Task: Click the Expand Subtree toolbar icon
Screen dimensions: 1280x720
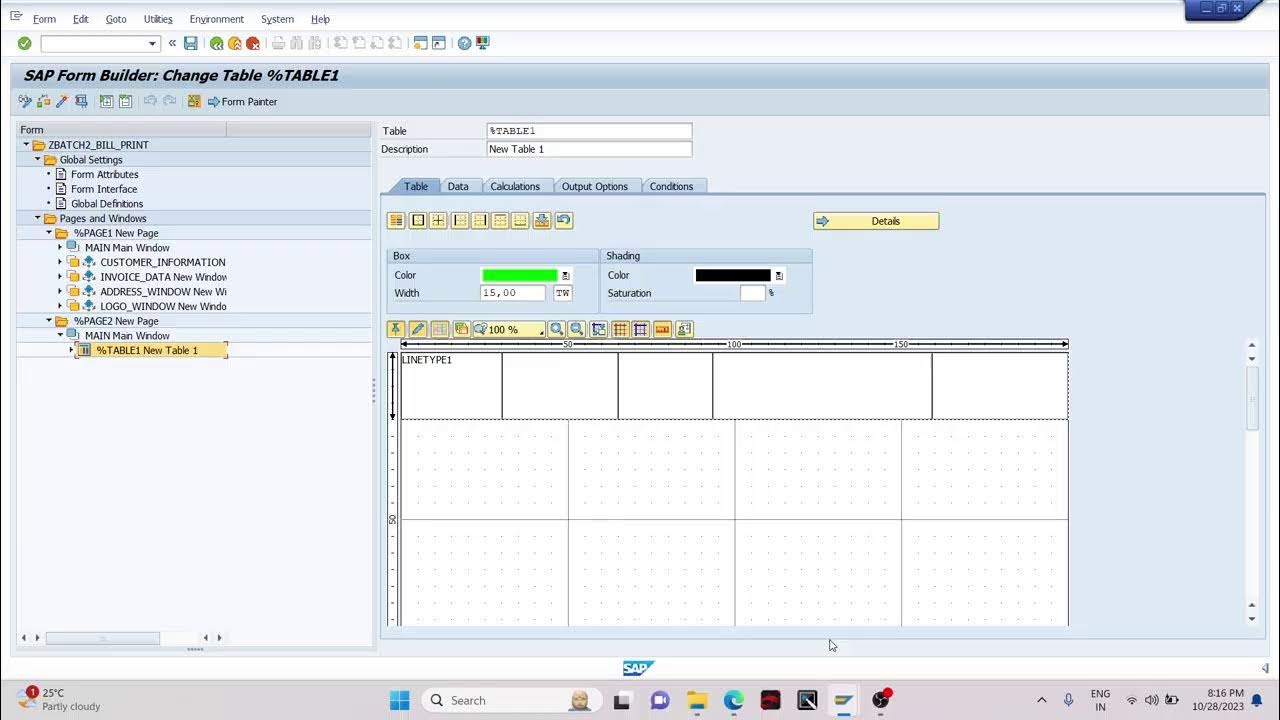Action: click(106, 101)
